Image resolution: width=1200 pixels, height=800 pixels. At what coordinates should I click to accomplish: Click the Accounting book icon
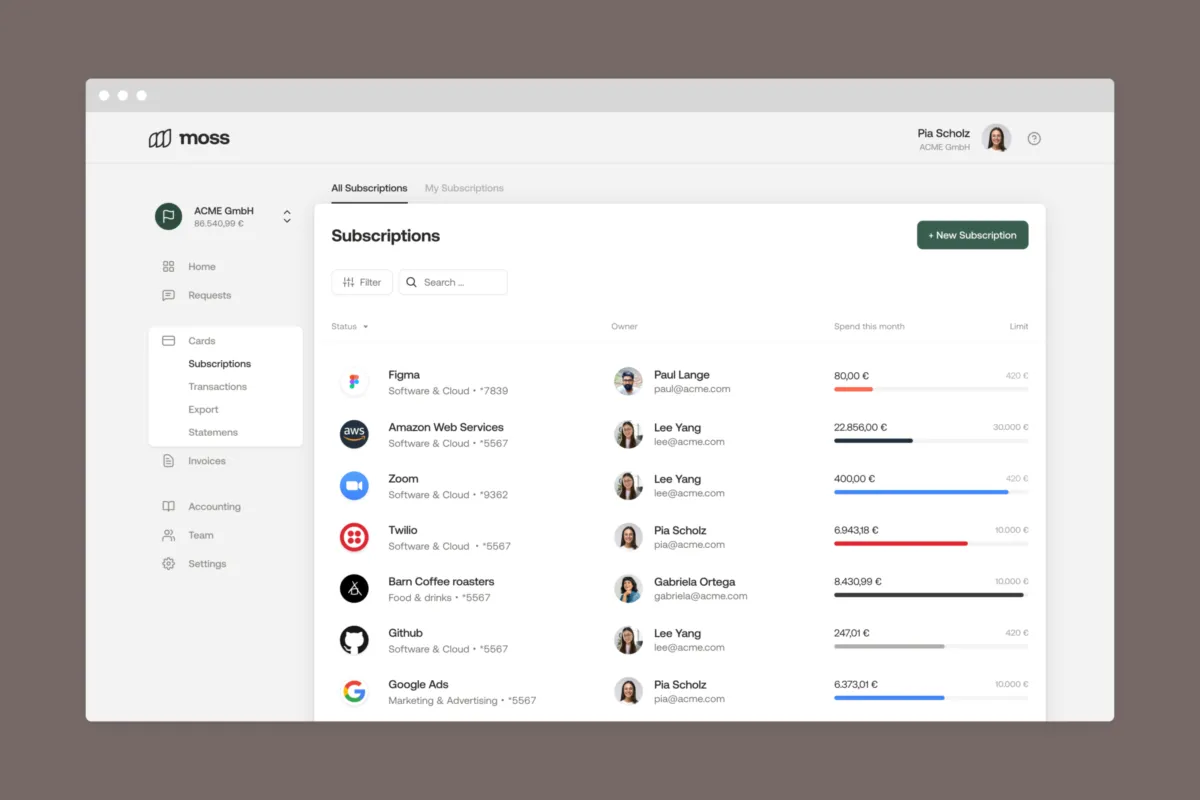point(168,507)
